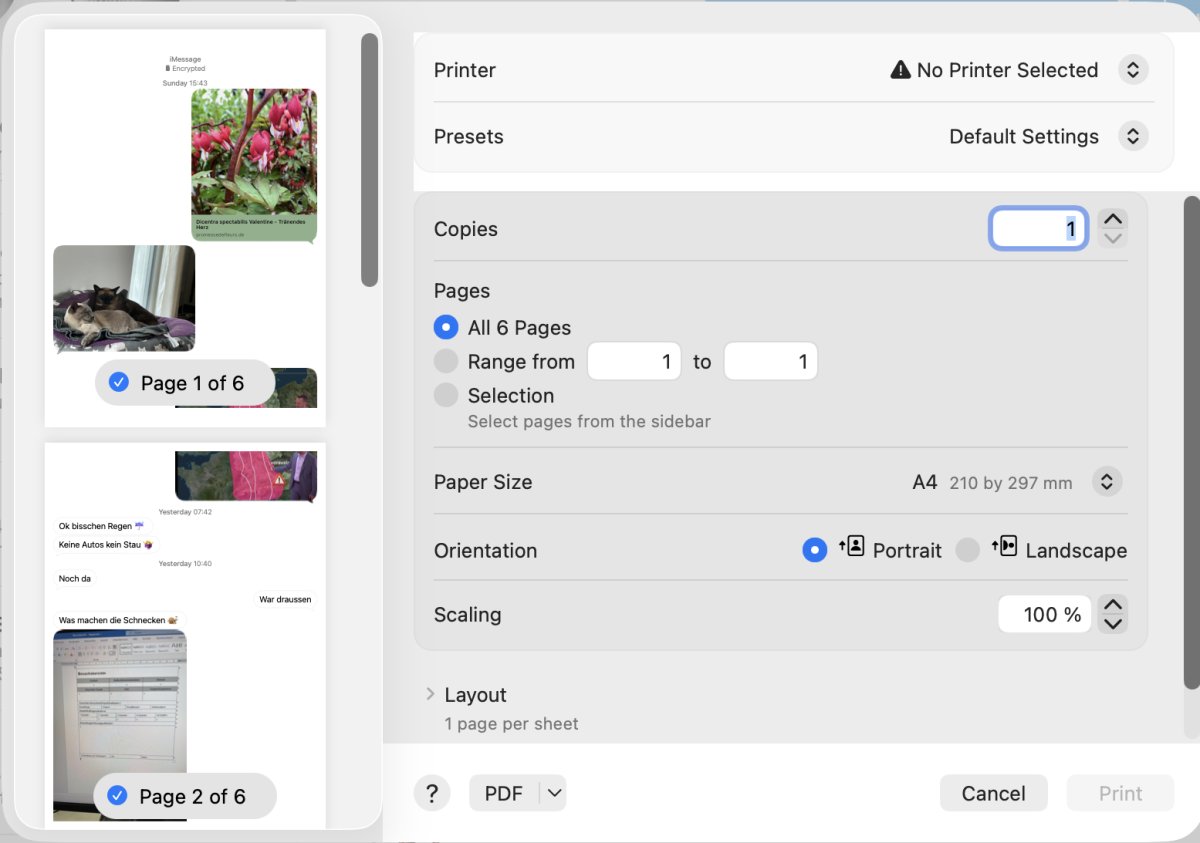Image resolution: width=1200 pixels, height=843 pixels.
Task: Cancel the print dialog
Action: coord(994,793)
